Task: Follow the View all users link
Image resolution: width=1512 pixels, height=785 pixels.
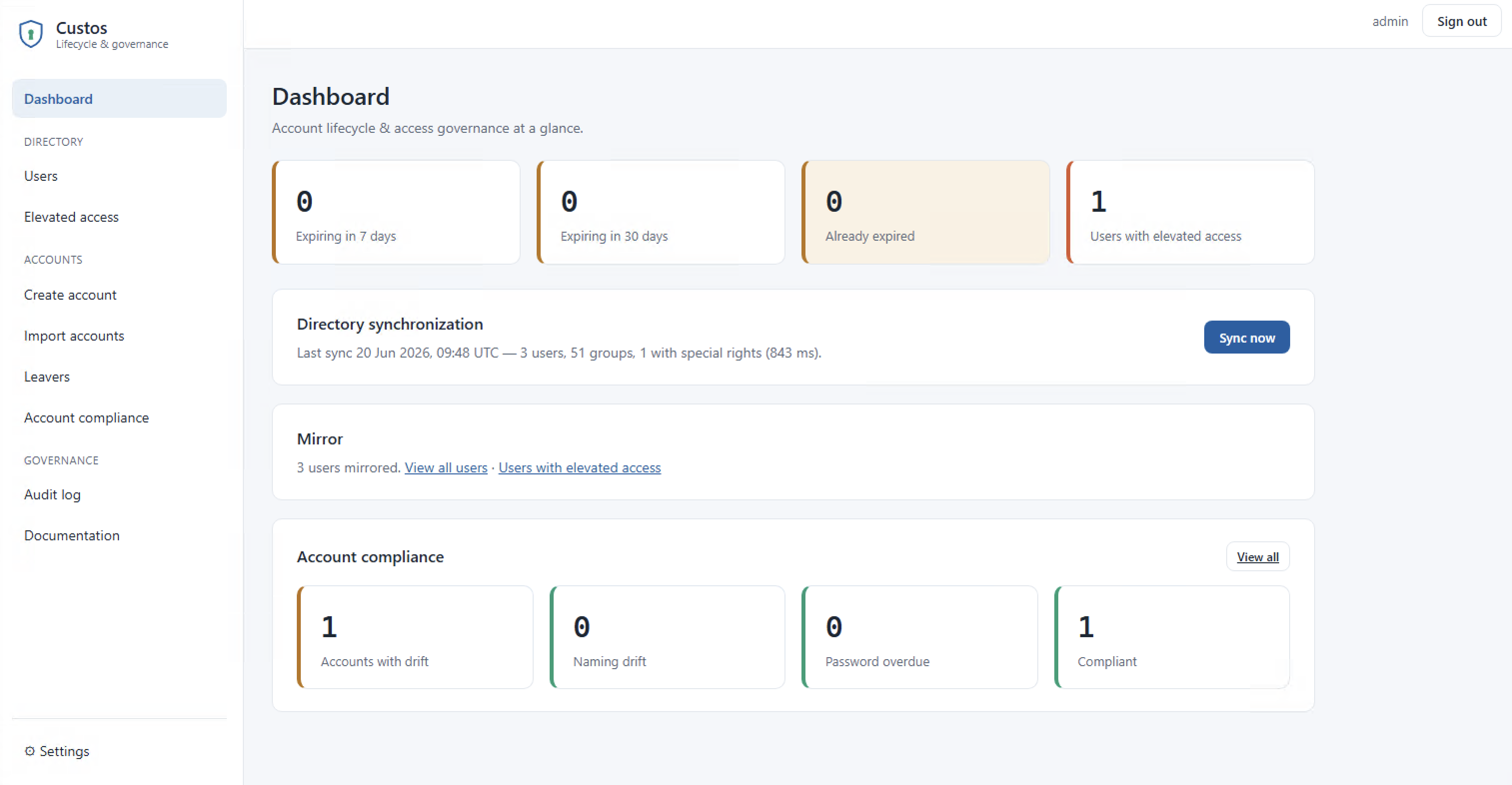Action: pos(446,467)
